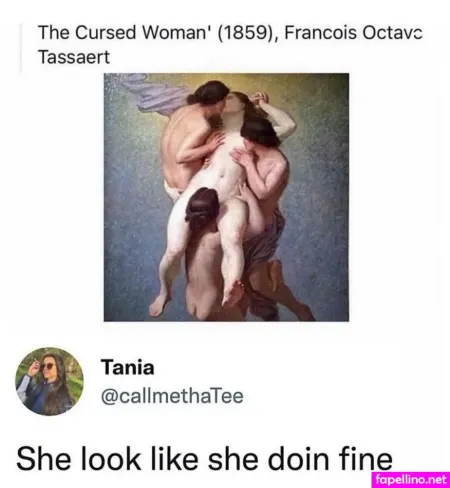Screen dimensions: 450x488
Task: Click the grey quote bar beside the caption
Action: 21,48
